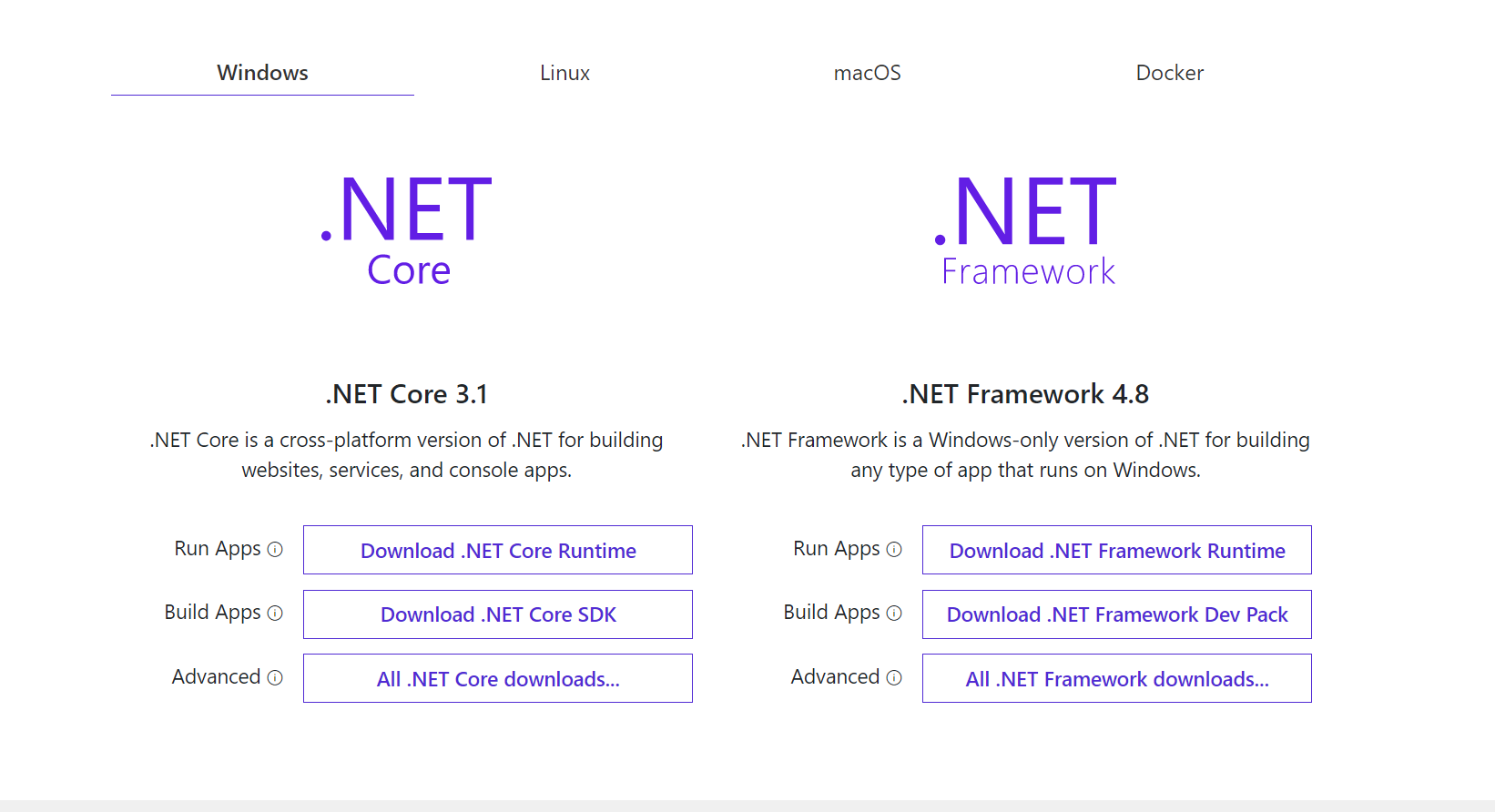Open All .NET Core downloads link

click(498, 678)
